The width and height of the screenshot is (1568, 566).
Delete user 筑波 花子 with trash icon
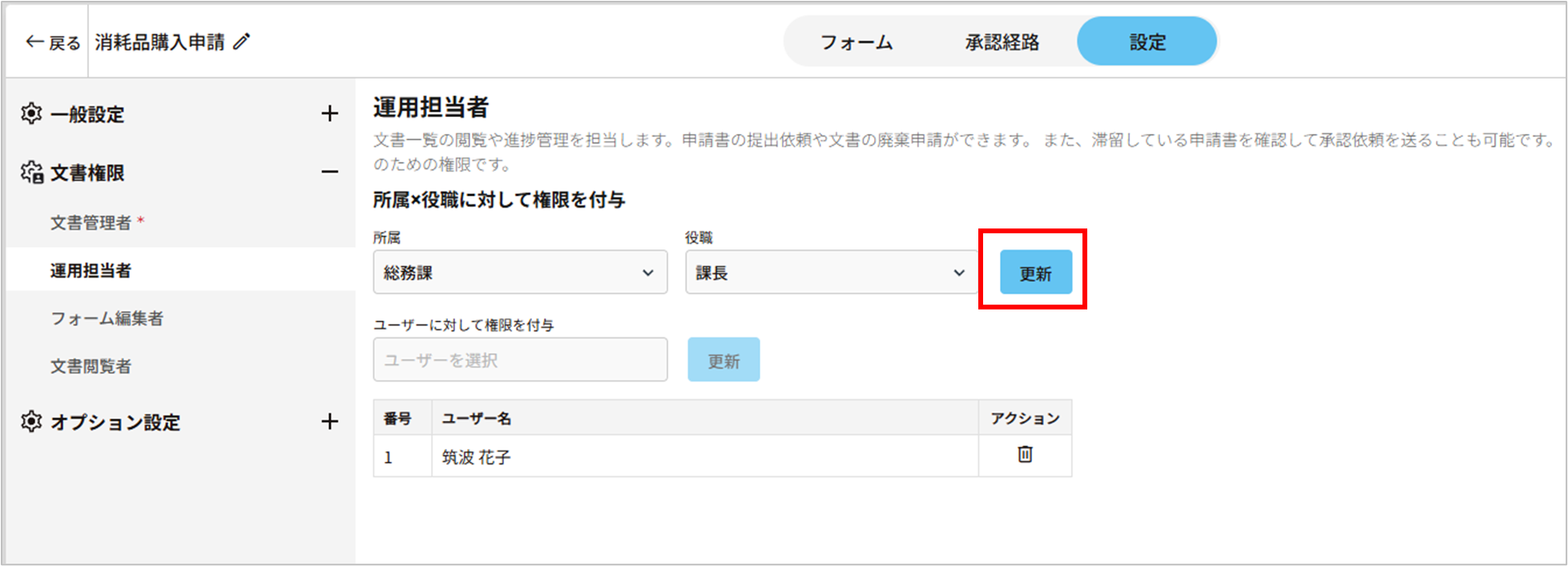[x=1025, y=455]
